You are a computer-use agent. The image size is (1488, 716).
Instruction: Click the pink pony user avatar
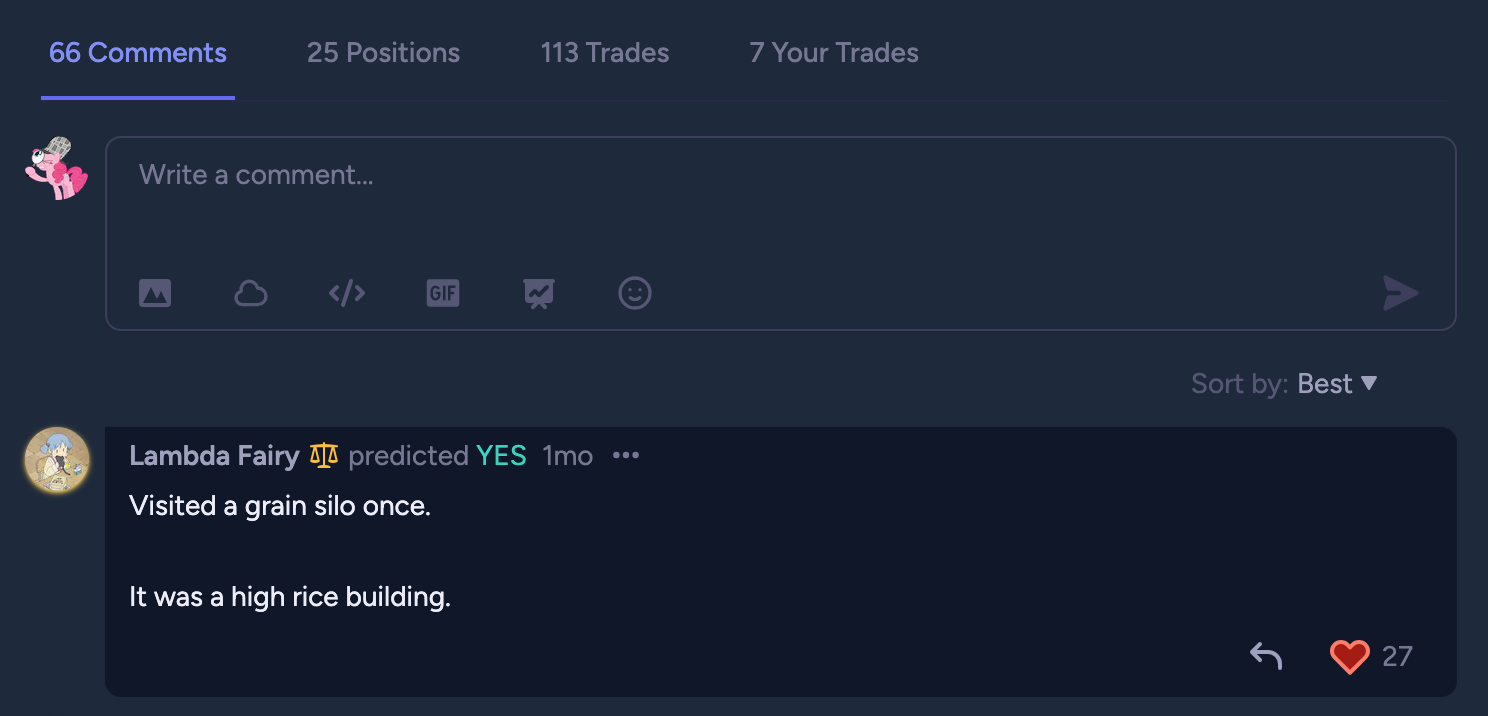[56, 168]
